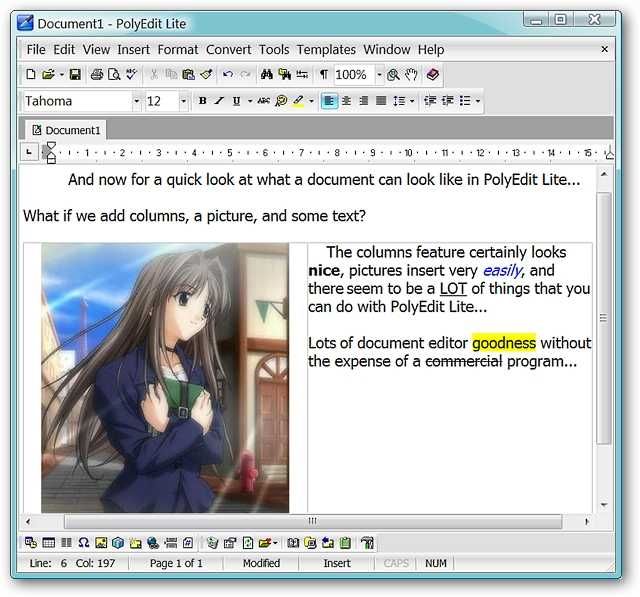The image size is (640, 597).
Task: Click the yellow highlight color button
Action: tap(298, 101)
